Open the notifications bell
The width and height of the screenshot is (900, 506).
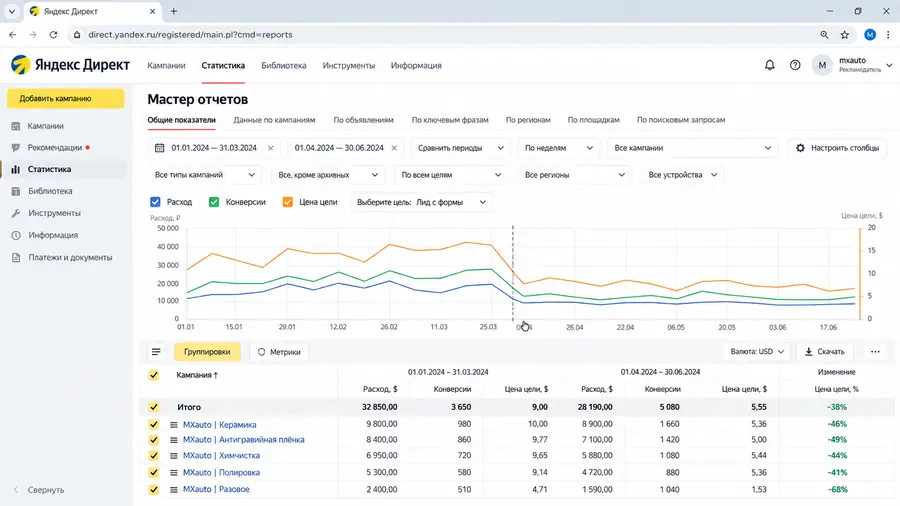point(770,65)
